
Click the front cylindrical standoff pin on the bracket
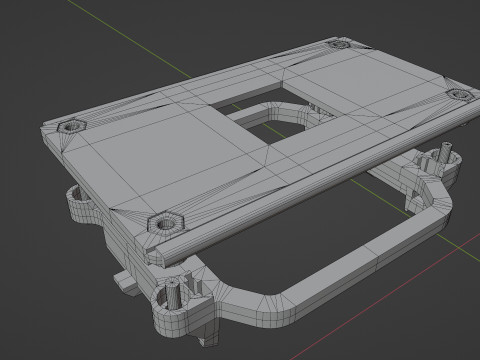(172, 294)
